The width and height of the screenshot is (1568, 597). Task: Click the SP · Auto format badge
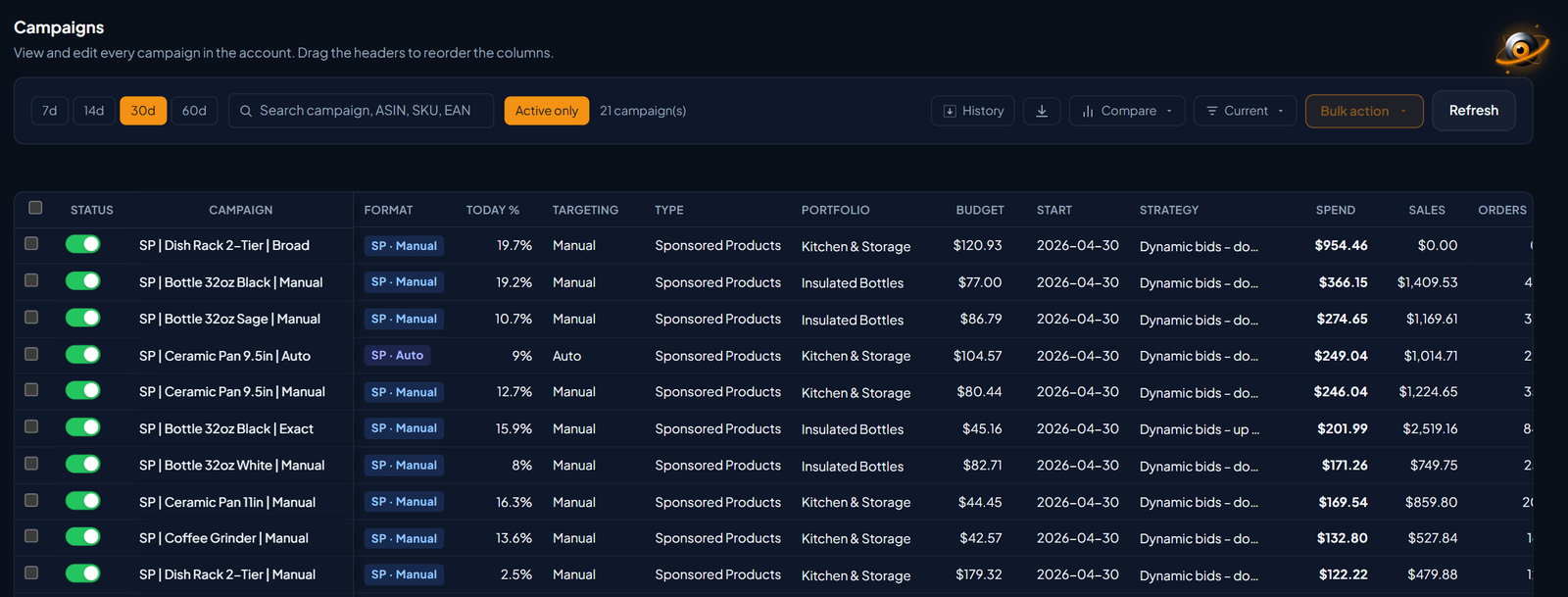(x=397, y=355)
